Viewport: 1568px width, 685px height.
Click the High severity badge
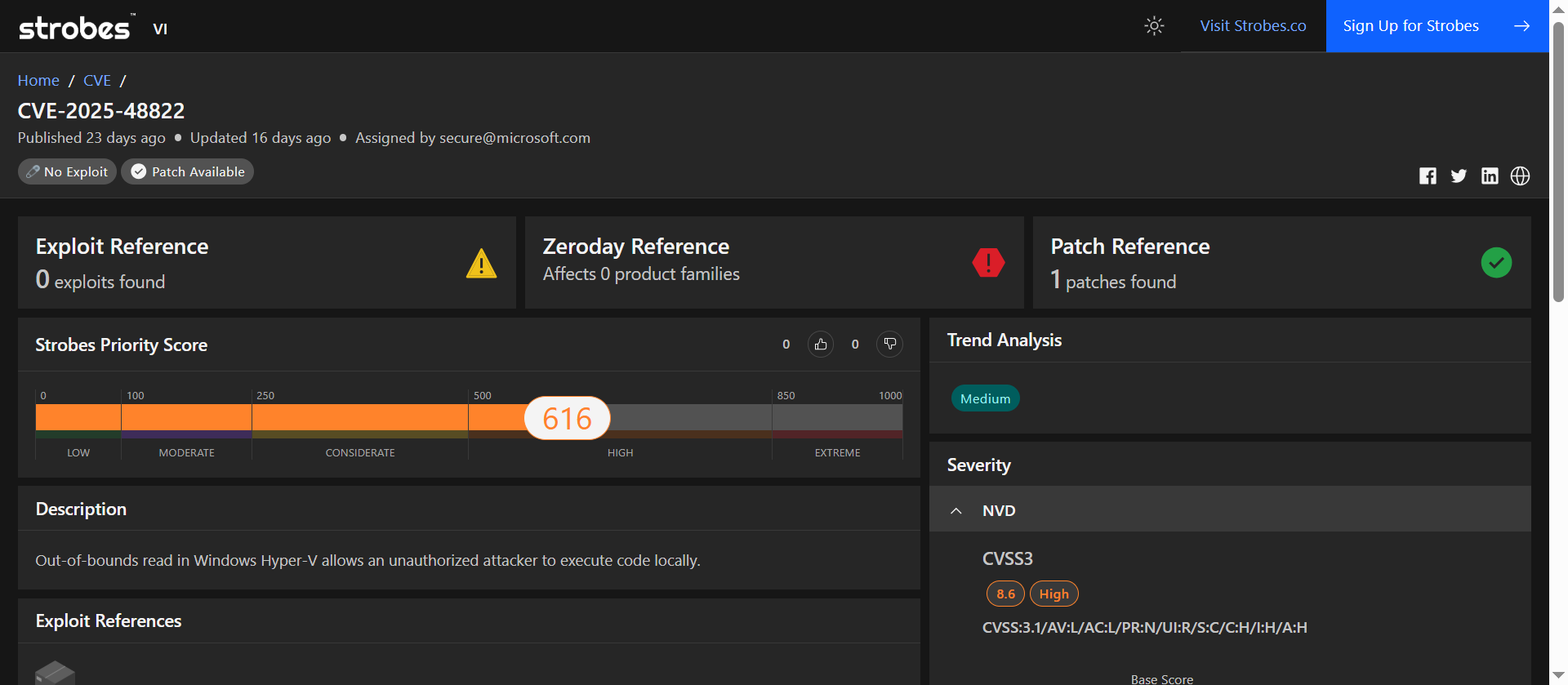click(x=1053, y=594)
